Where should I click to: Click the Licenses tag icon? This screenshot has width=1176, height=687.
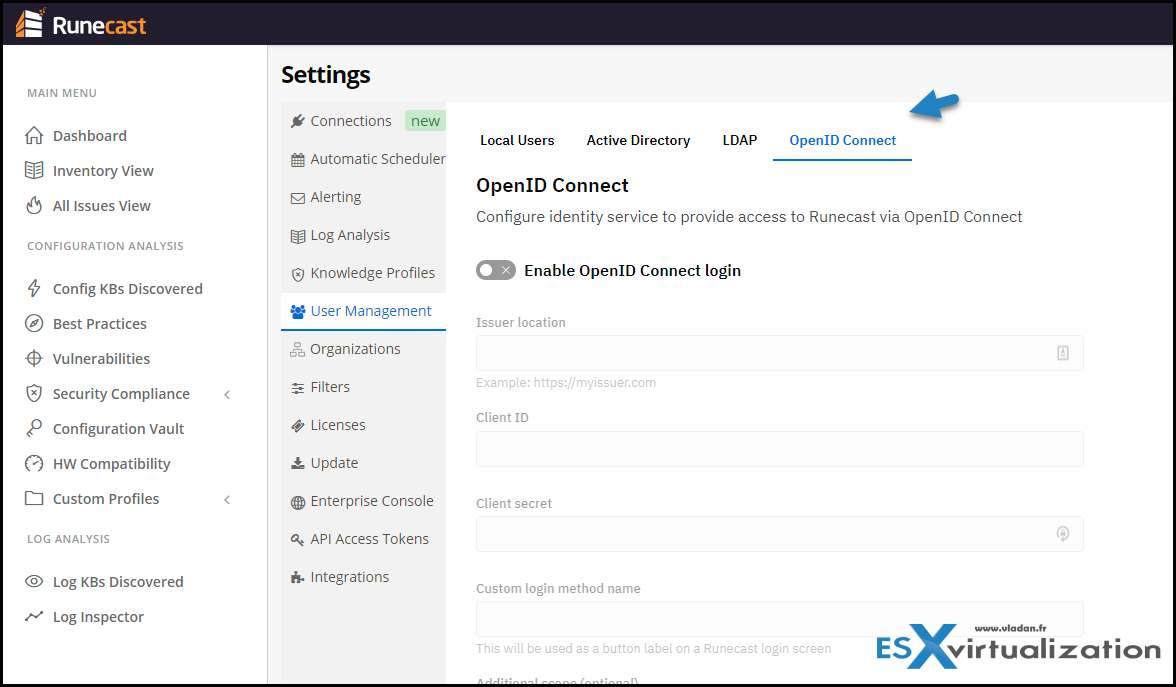(x=298, y=425)
